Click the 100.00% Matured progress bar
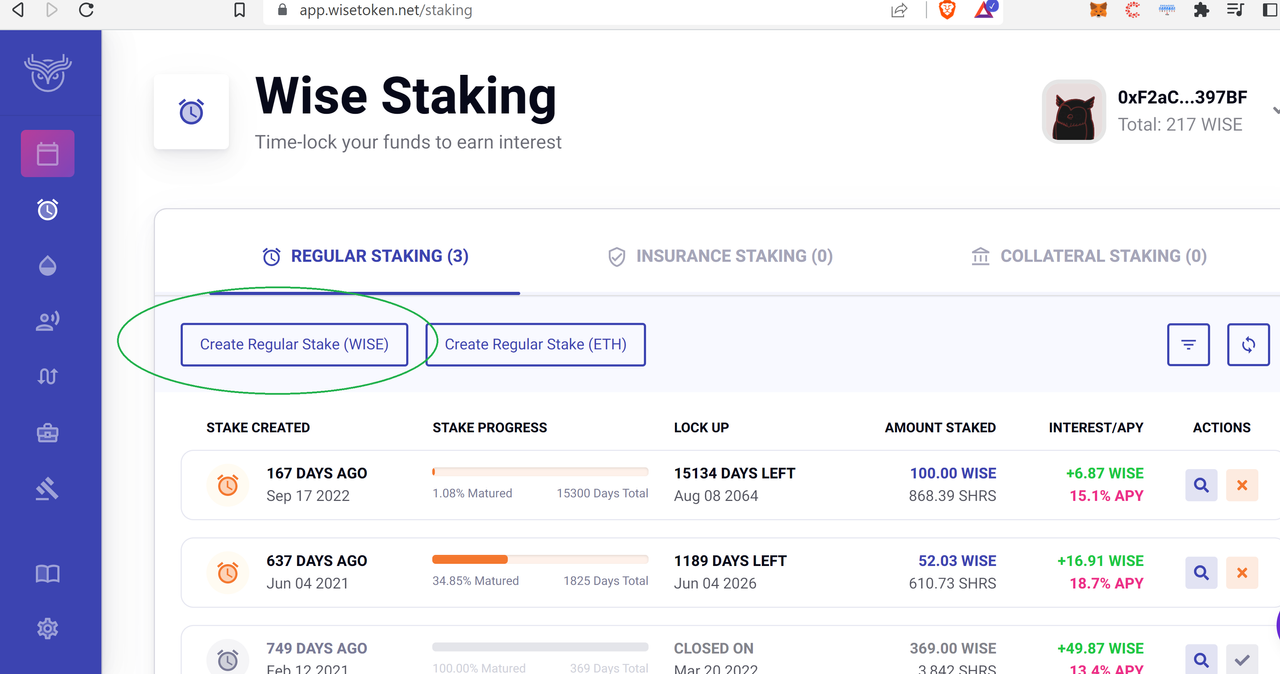1280x674 pixels. [540, 647]
